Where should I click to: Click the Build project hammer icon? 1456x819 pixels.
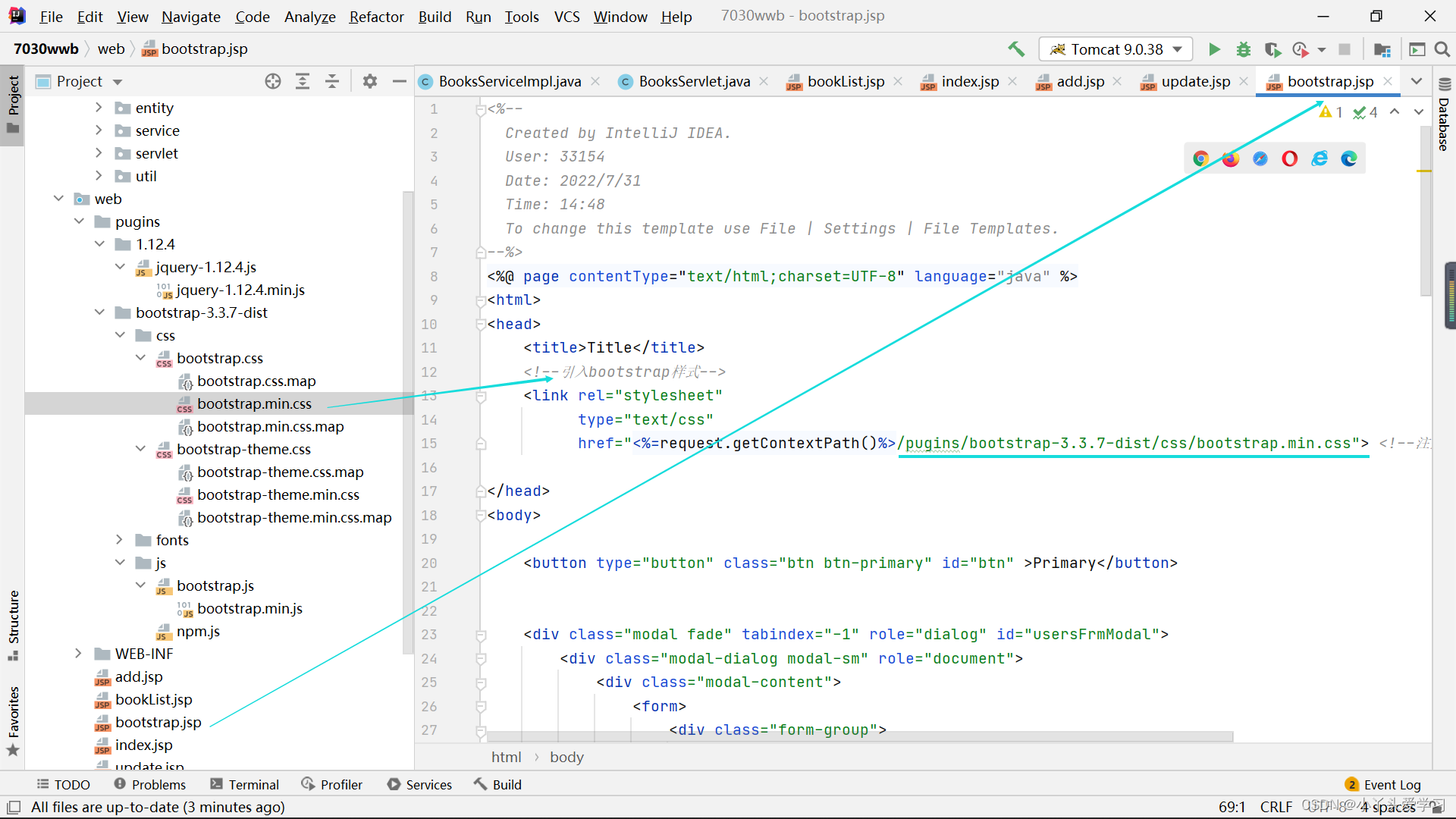(1016, 49)
